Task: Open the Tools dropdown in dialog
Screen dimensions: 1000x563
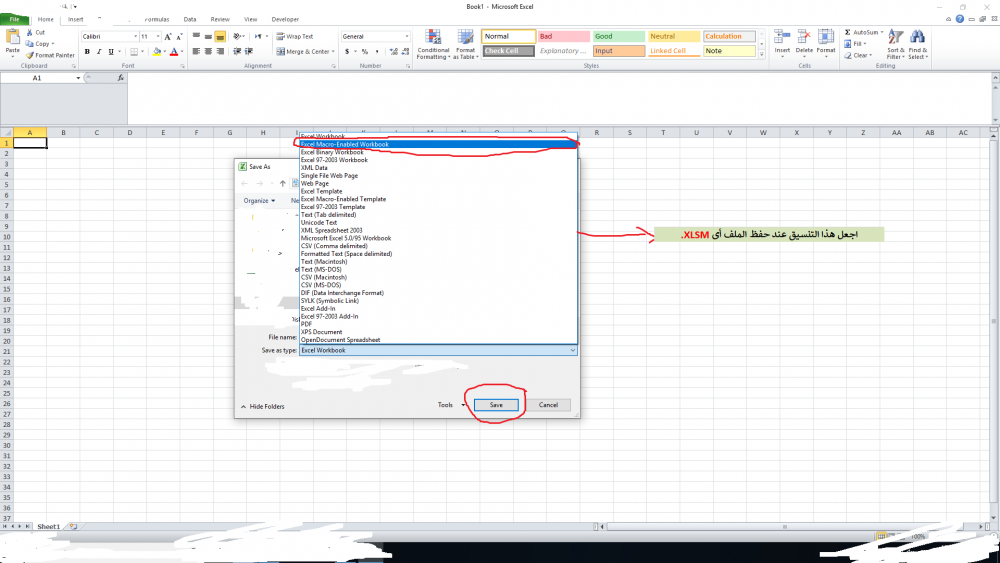Action: [x=451, y=405]
